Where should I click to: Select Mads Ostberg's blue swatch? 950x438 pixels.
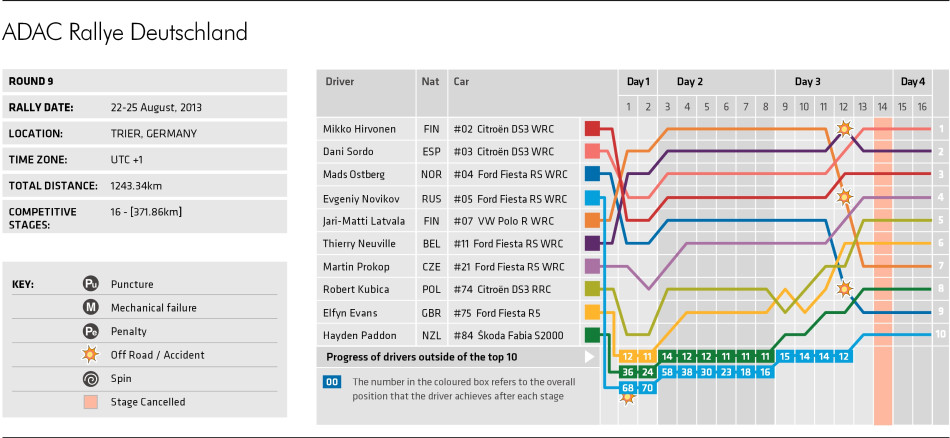pyautogui.click(x=592, y=174)
